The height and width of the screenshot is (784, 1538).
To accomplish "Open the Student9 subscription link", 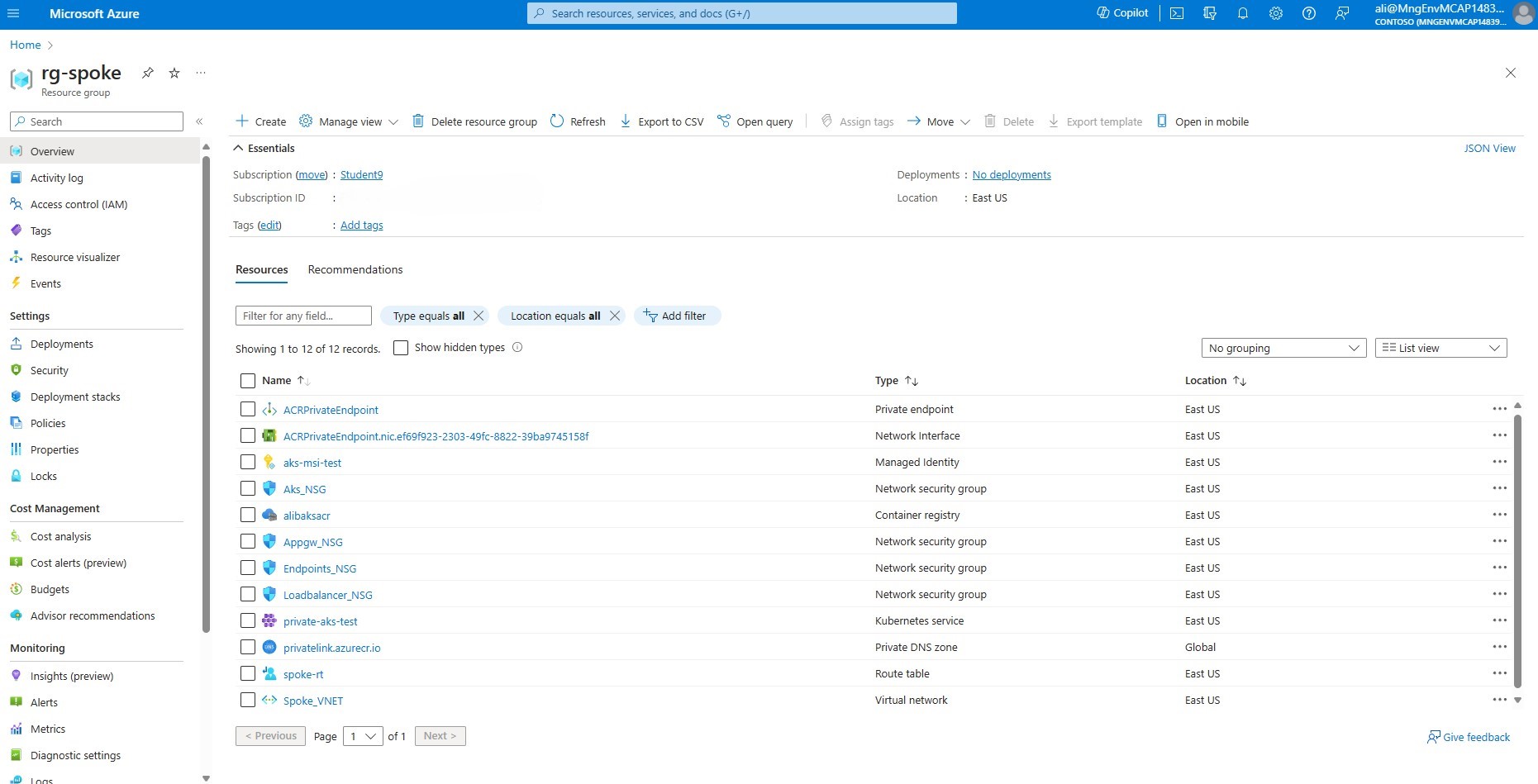I will [362, 174].
